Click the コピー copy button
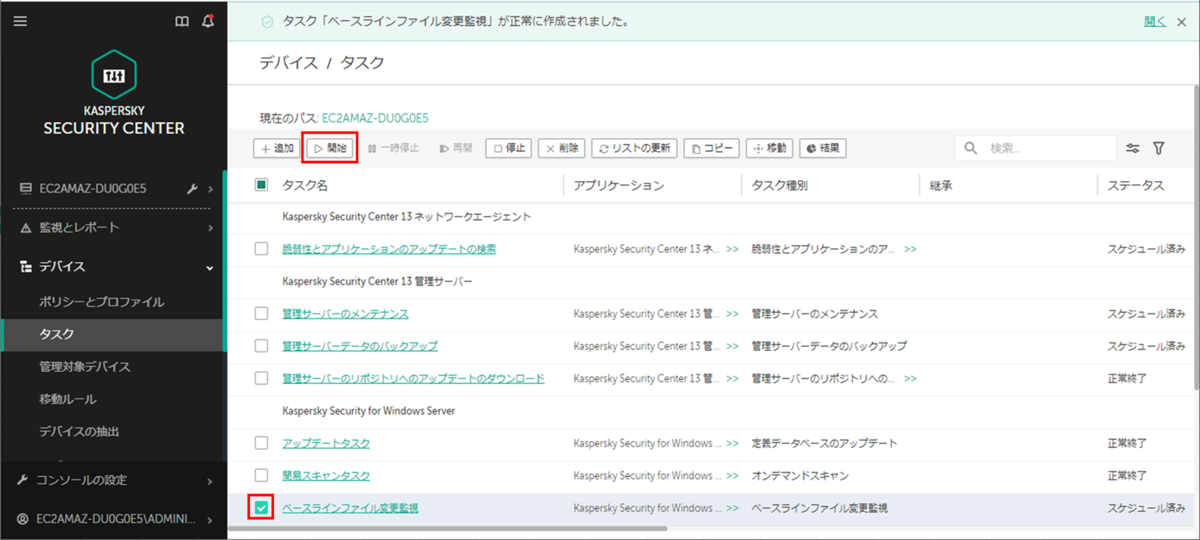This screenshot has height=540, width=1200. pos(711,148)
